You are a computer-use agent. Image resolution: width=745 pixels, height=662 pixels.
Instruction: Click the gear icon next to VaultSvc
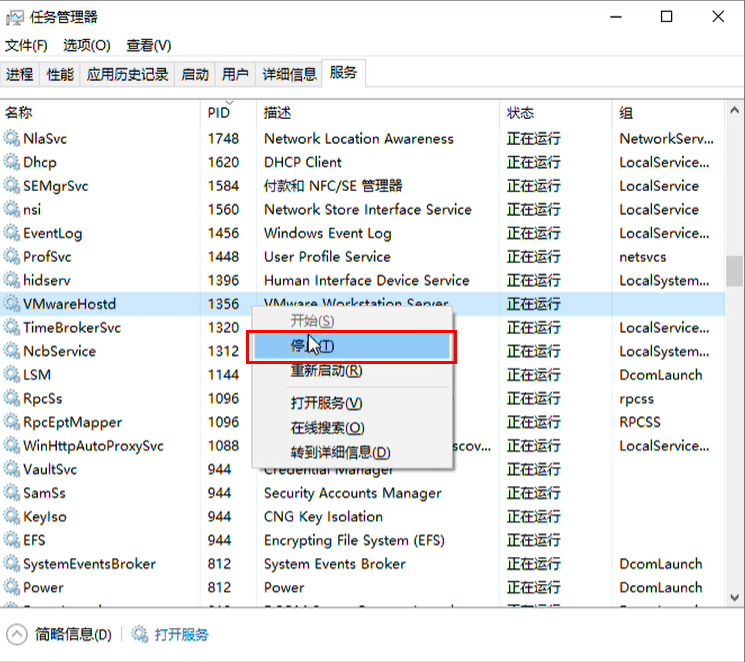tap(12, 469)
